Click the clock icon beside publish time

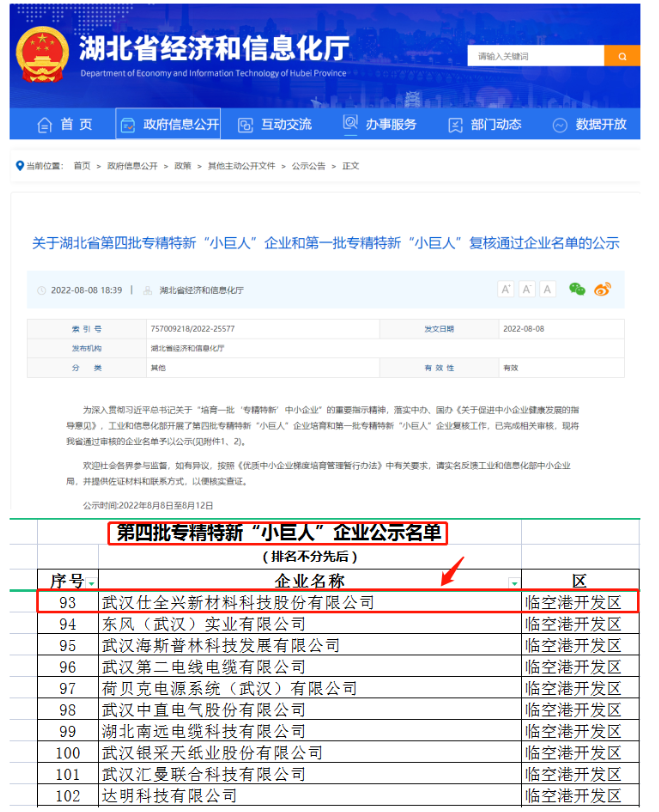[42, 291]
